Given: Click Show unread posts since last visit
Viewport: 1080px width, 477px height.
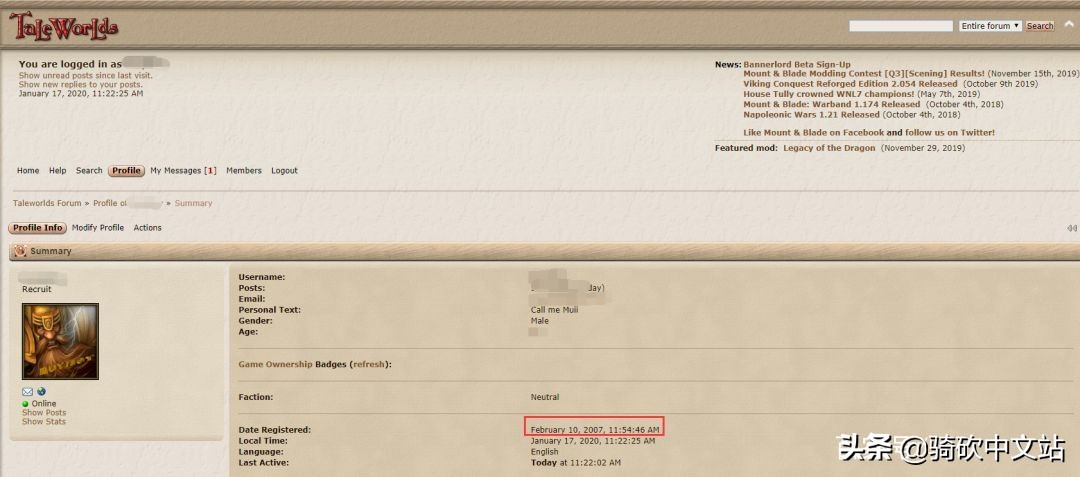Looking at the screenshot, I should [86, 76].
